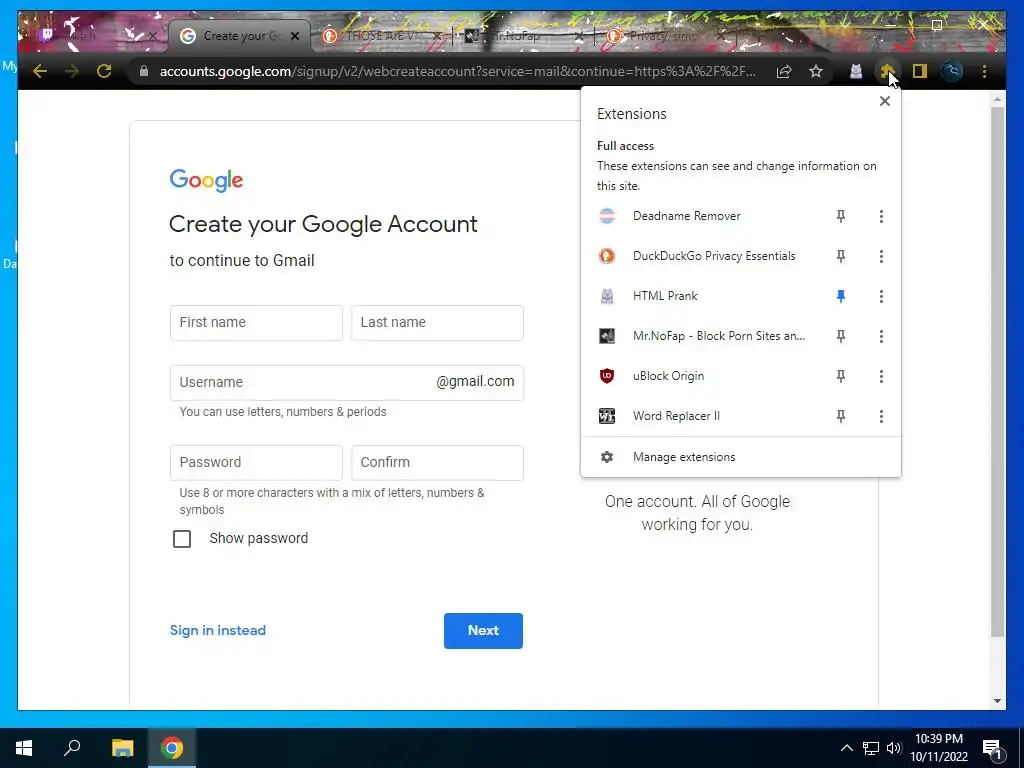Click the Sign in instead link

point(217,630)
